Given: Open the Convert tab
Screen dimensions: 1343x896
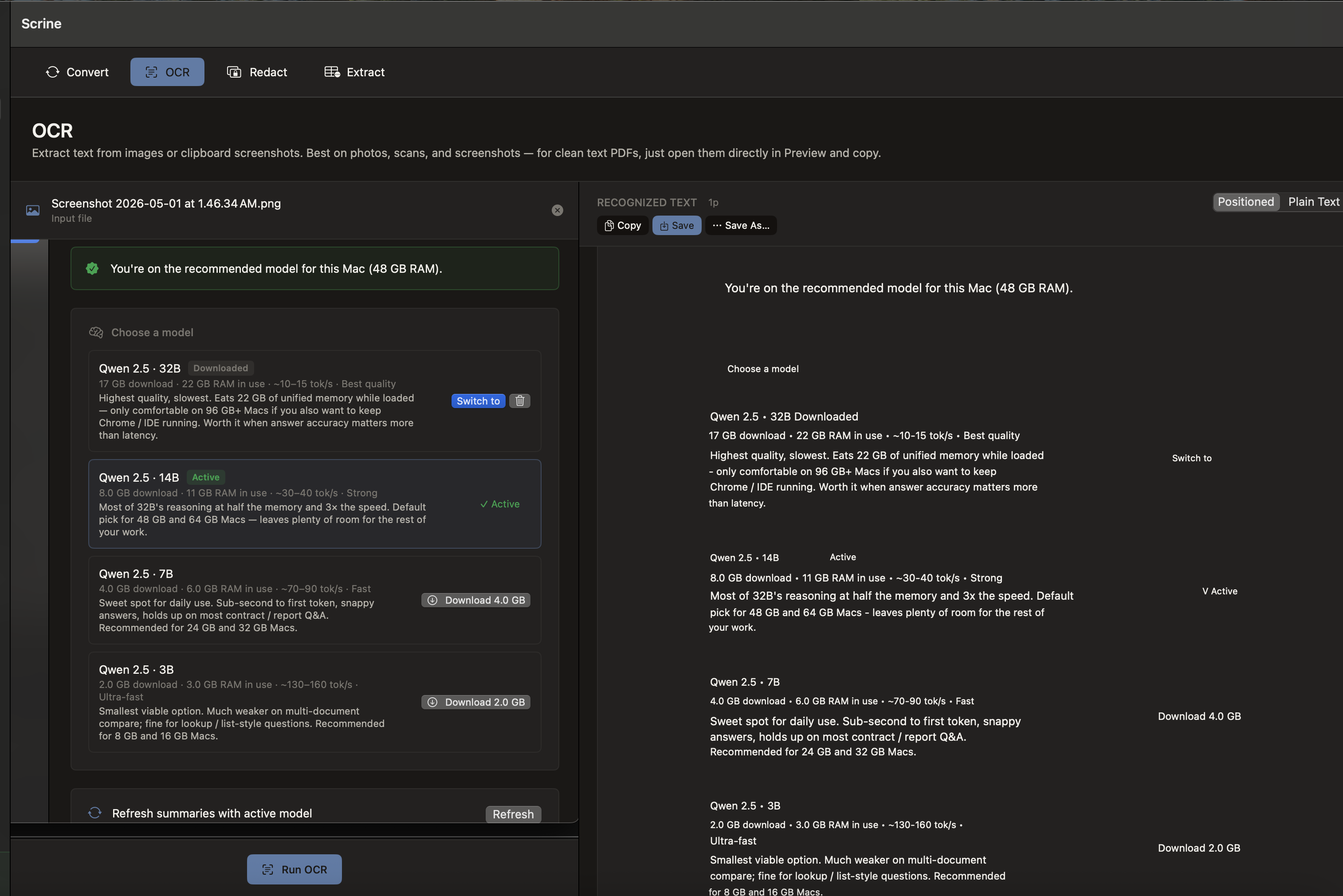Looking at the screenshot, I should pyautogui.click(x=77, y=72).
